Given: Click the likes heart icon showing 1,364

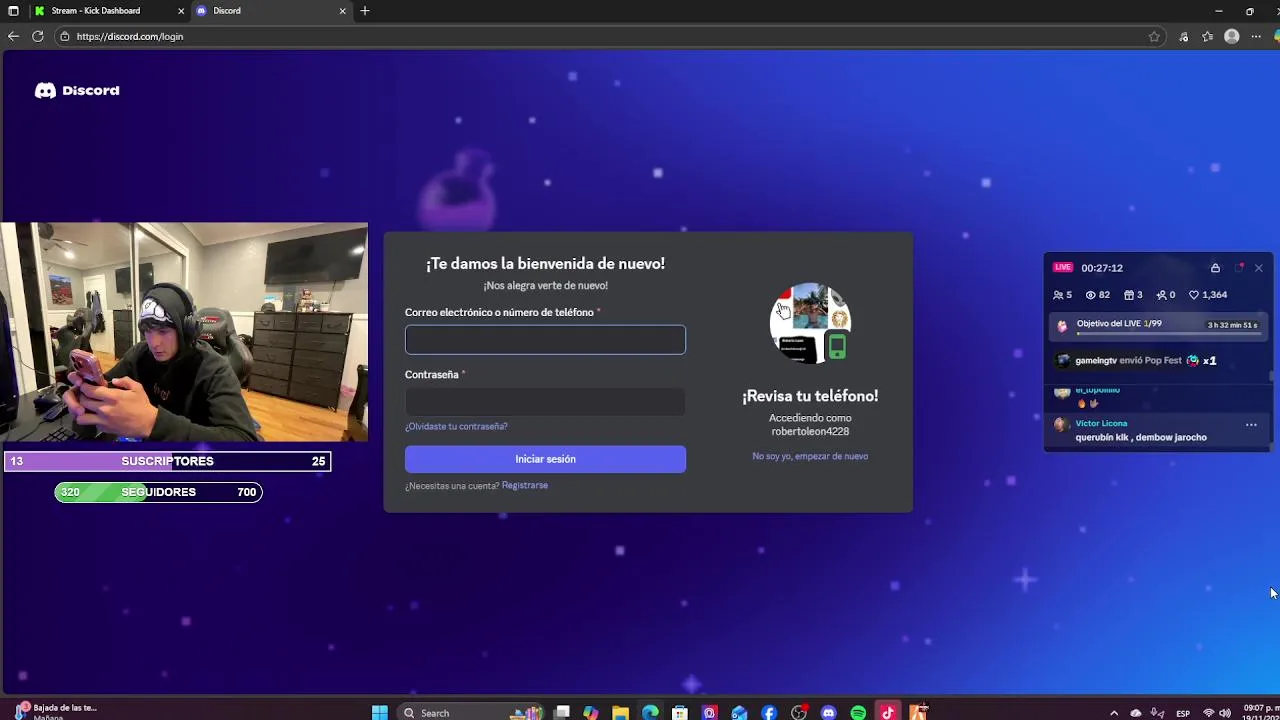Looking at the screenshot, I should pos(1194,295).
